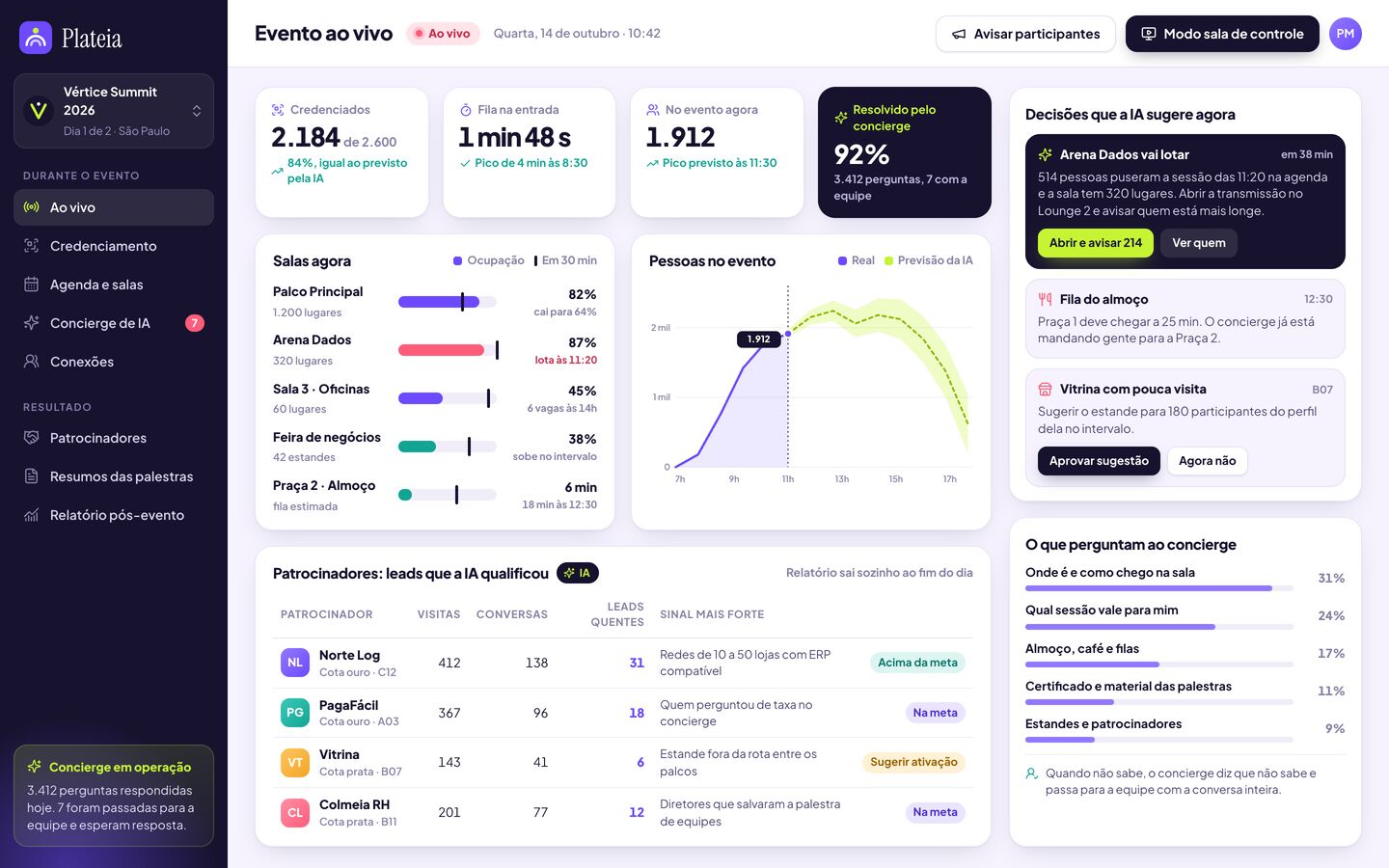This screenshot has height=868, width=1389.
Task: Click the Leads quentes column header
Action: [x=617, y=614]
